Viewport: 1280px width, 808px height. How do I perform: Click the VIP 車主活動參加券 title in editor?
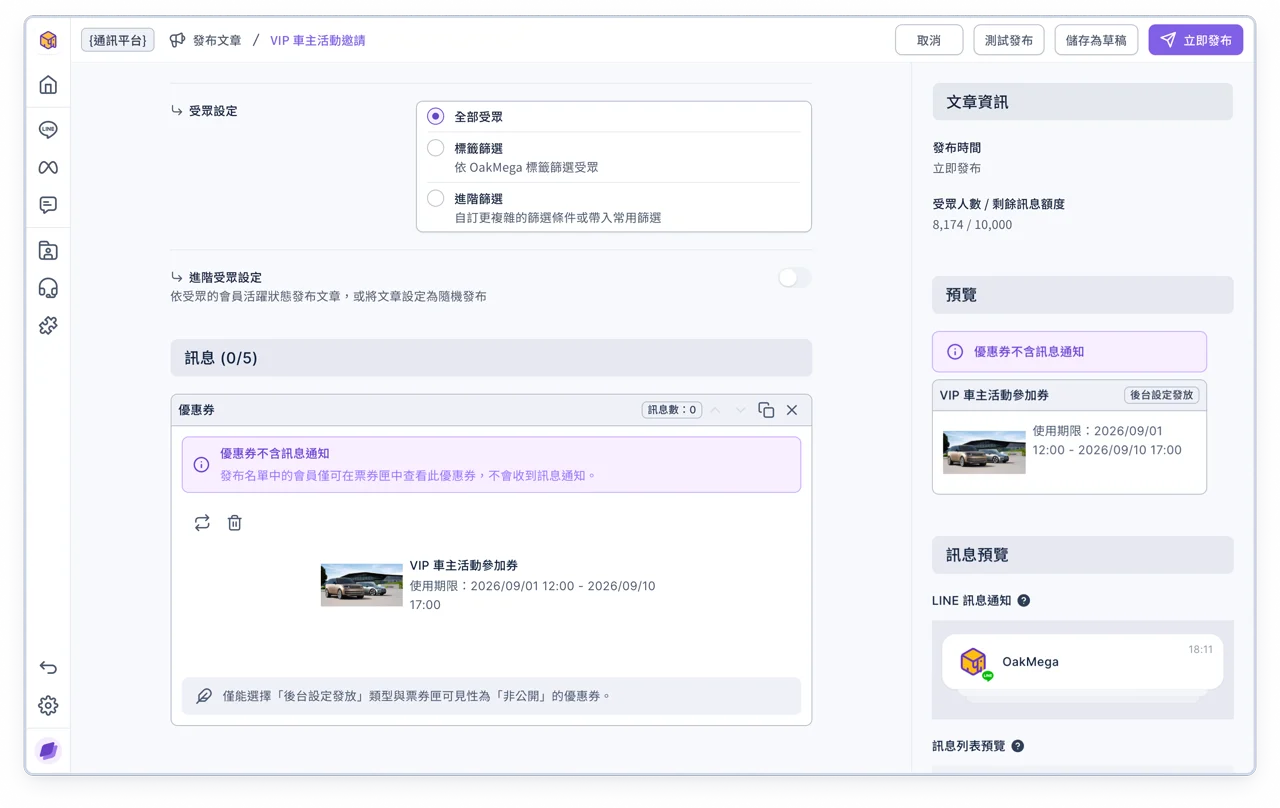[x=464, y=565]
